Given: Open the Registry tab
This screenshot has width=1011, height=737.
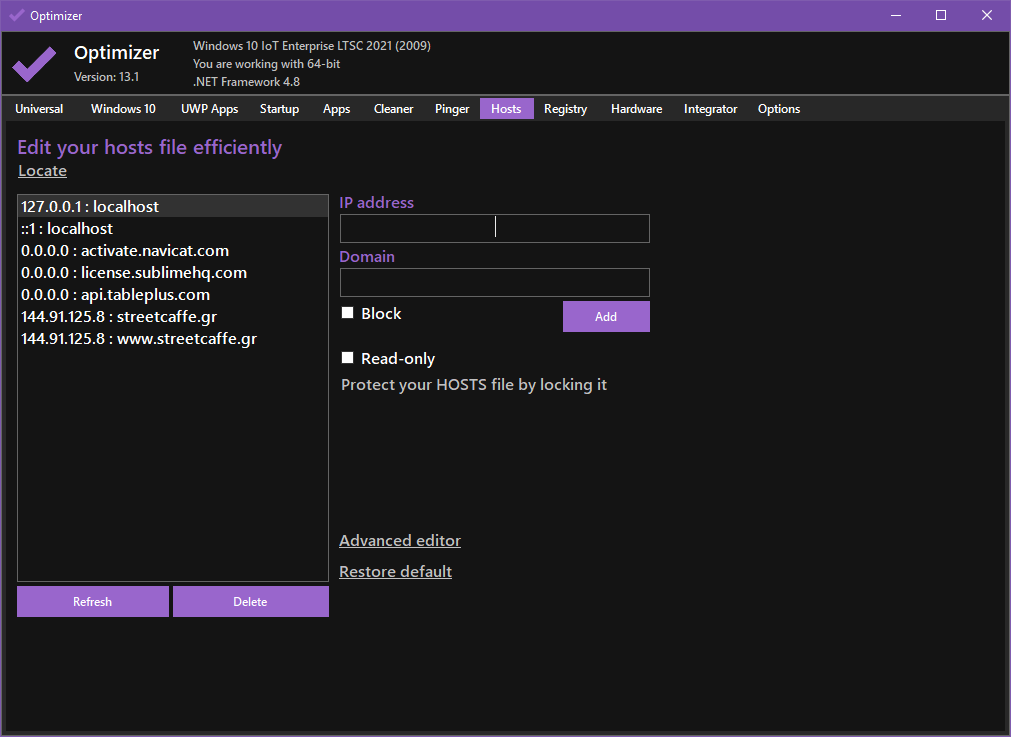Looking at the screenshot, I should (x=565, y=109).
